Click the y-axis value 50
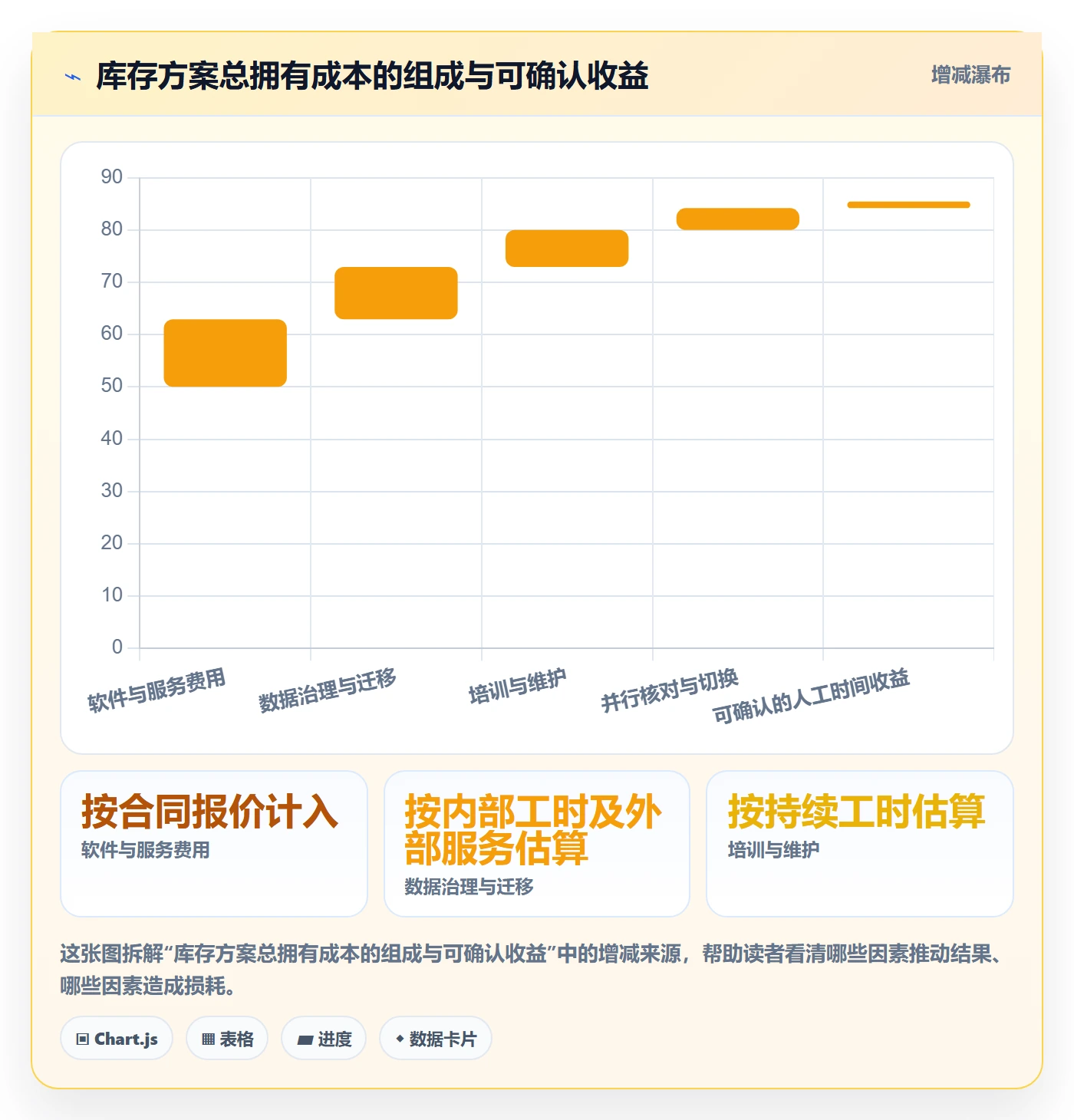 pyautogui.click(x=112, y=386)
